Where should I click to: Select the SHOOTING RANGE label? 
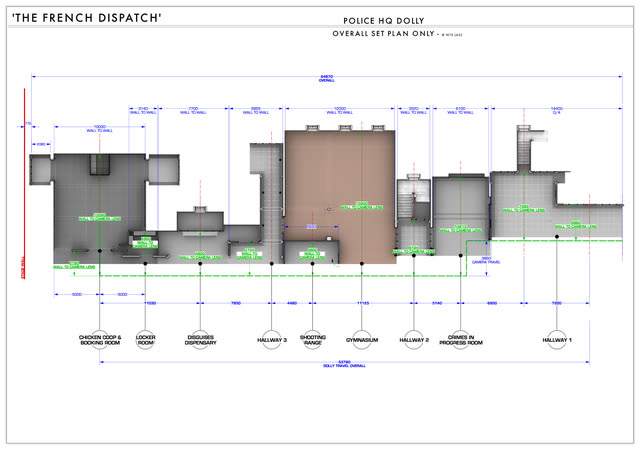pos(313,340)
